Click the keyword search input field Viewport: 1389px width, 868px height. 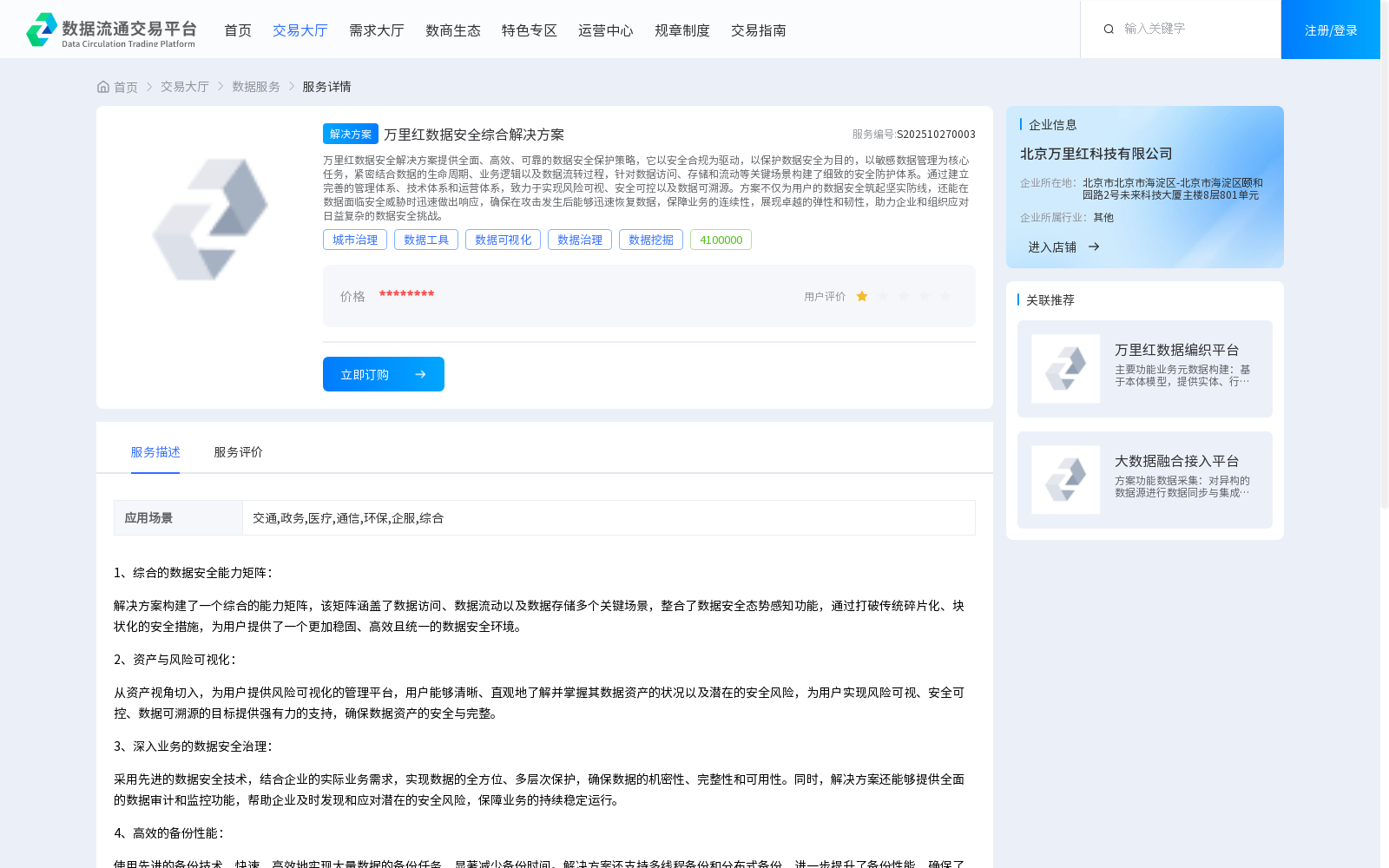pyautogui.click(x=1194, y=30)
